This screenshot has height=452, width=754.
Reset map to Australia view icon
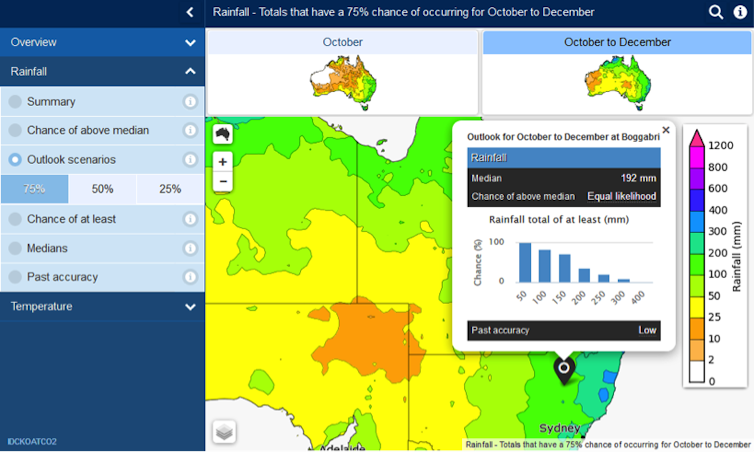click(223, 133)
